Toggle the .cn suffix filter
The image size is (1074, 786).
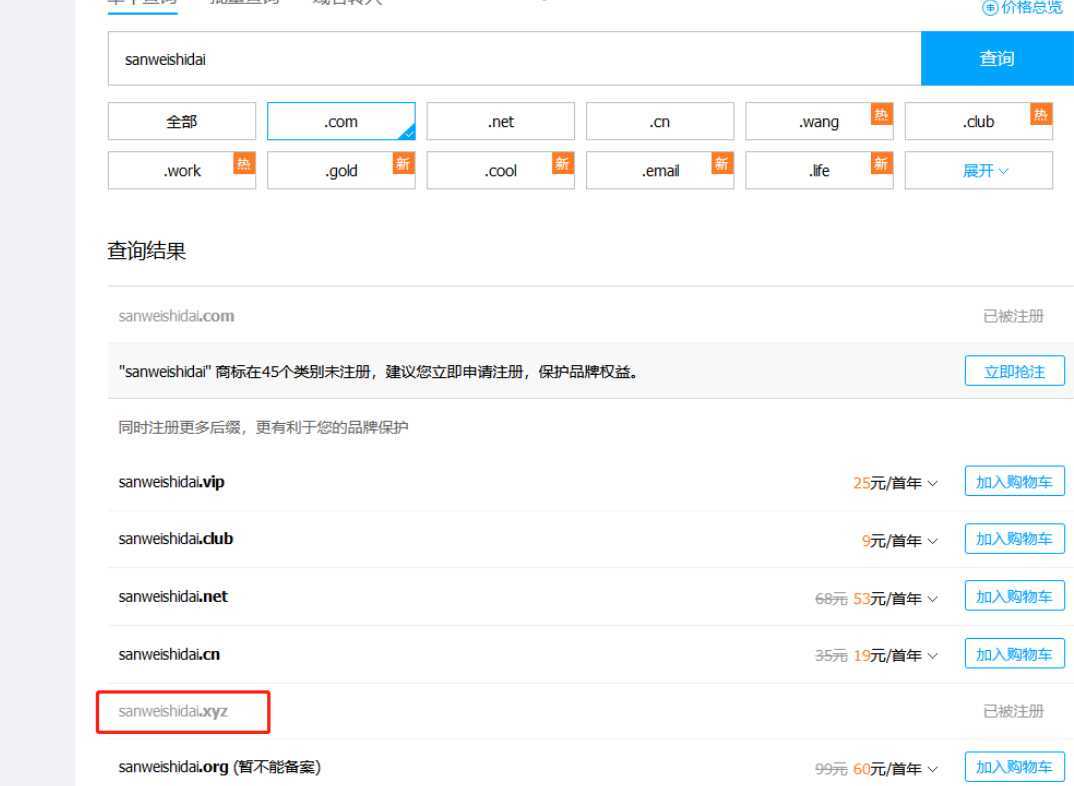[x=660, y=121]
